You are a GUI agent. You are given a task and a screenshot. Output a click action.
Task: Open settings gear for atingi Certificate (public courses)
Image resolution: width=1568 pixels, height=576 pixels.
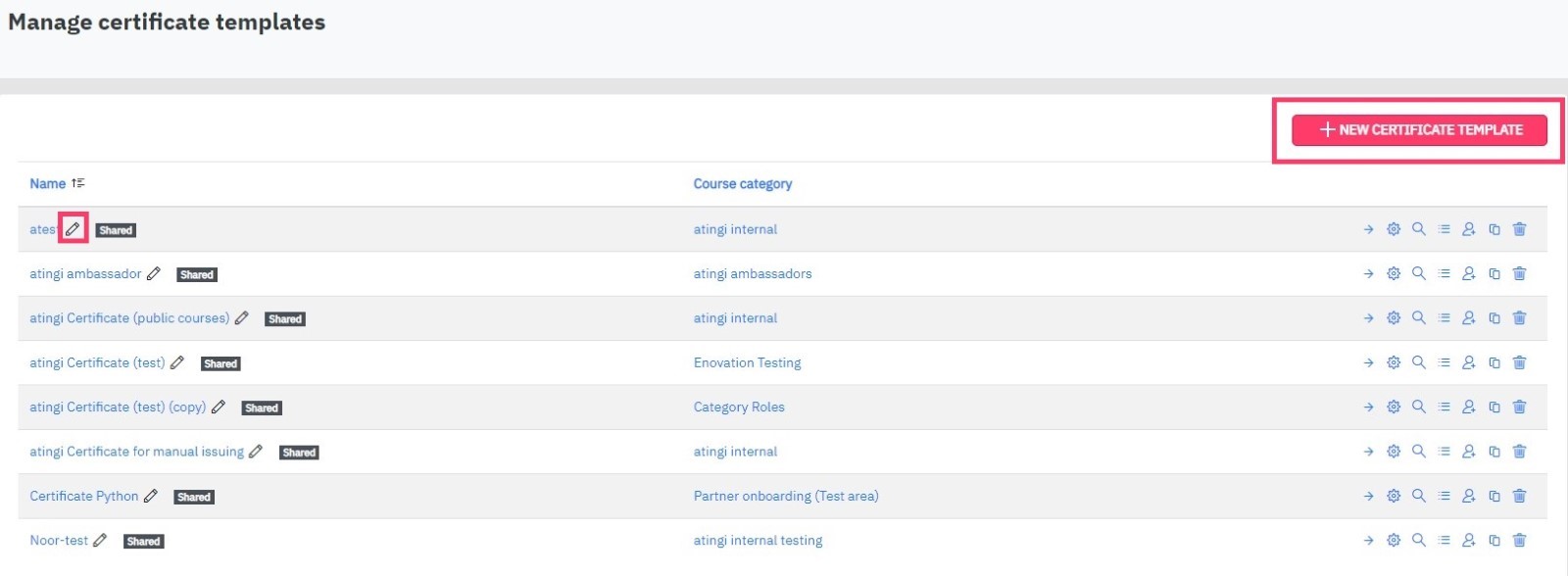pos(1394,317)
